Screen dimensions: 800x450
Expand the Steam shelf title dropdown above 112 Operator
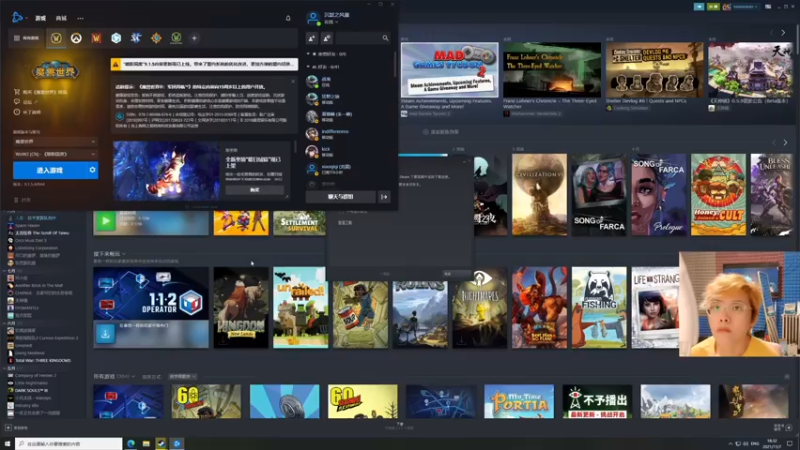pyautogui.click(x=109, y=254)
